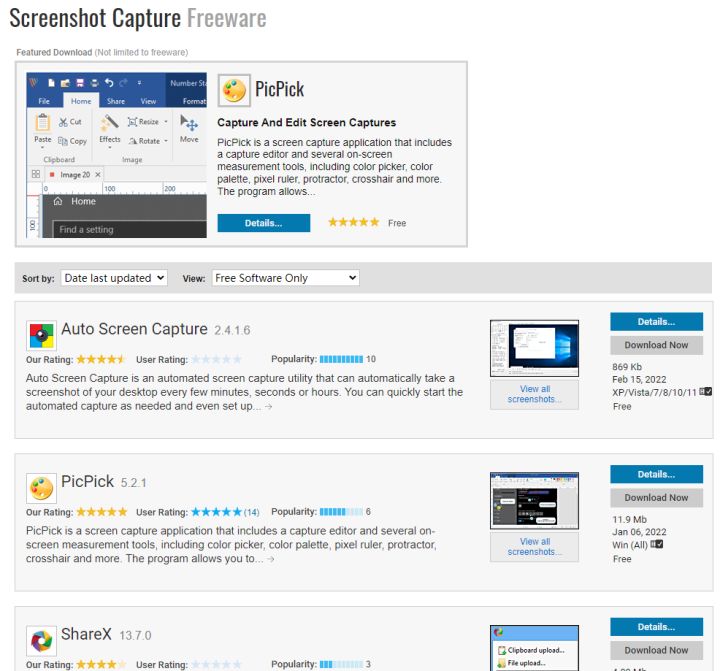
Task: Click the 'Feb 15, 2022' date text
Action: click(639, 379)
